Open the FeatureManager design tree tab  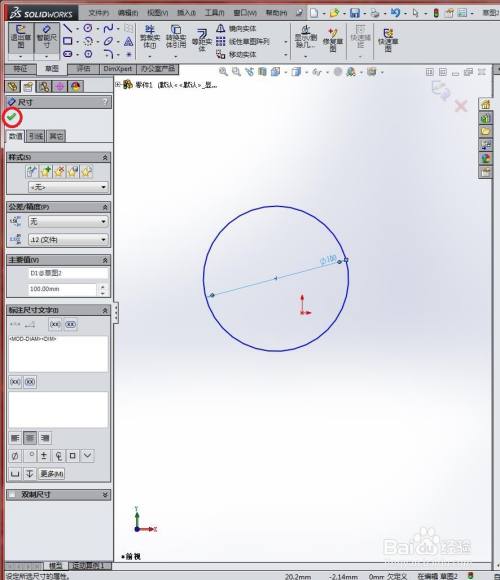coord(12,87)
